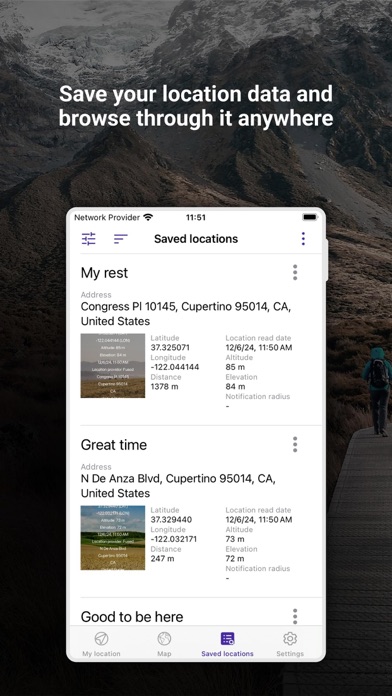Tap altitude value 85 m
Screen dimensions: 392x696
pyautogui.click(x=235, y=367)
